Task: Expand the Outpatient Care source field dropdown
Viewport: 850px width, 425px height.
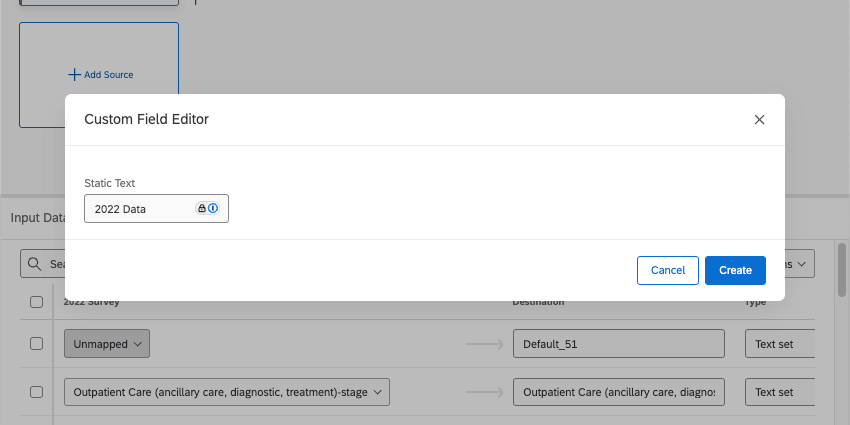Action: (226, 392)
